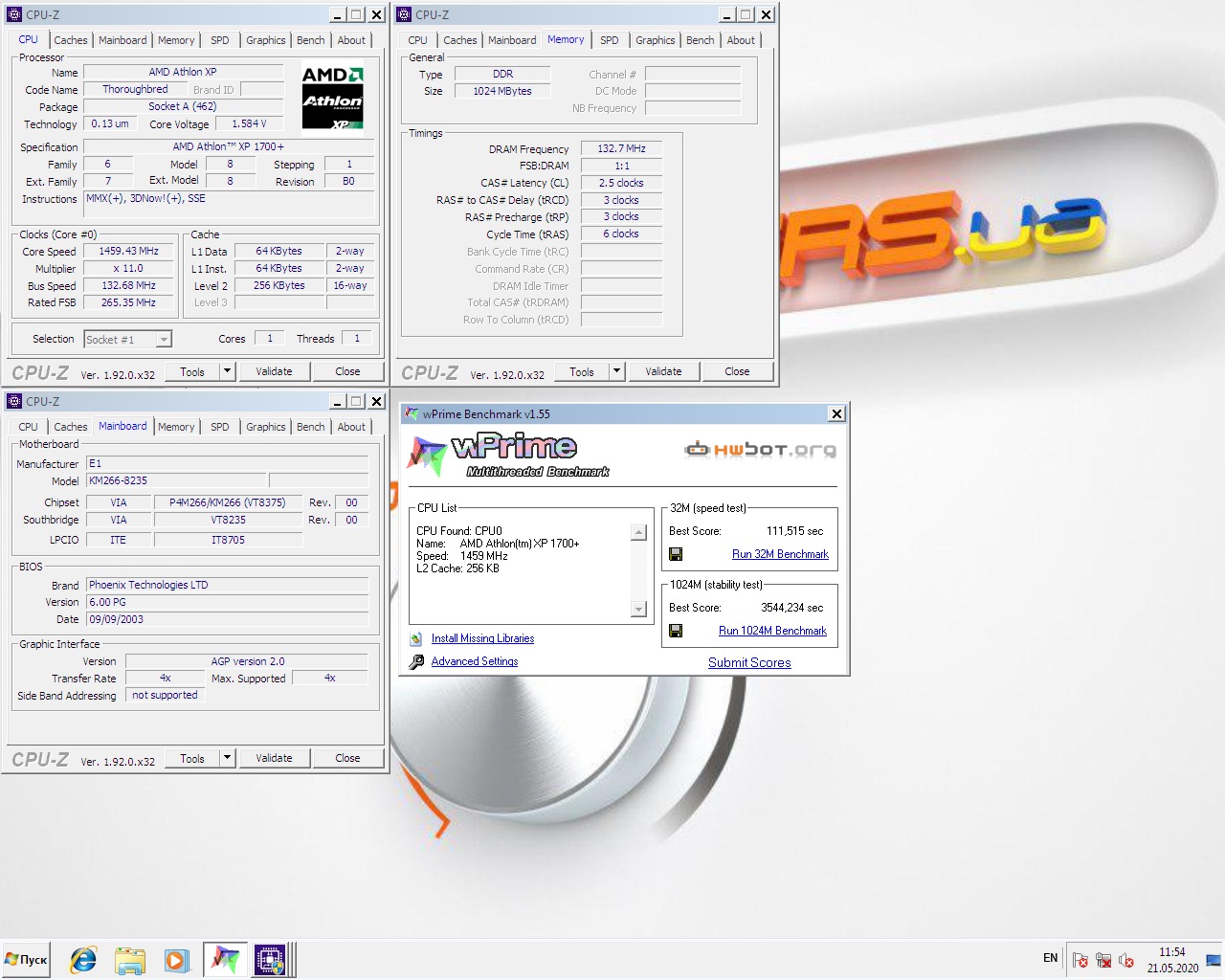Launch Windows Media Player from the taskbar

[176, 960]
